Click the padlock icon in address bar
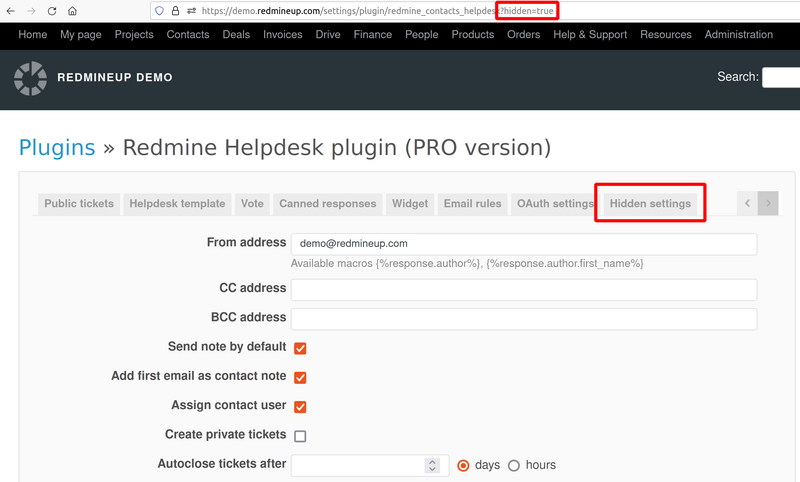 coord(174,11)
